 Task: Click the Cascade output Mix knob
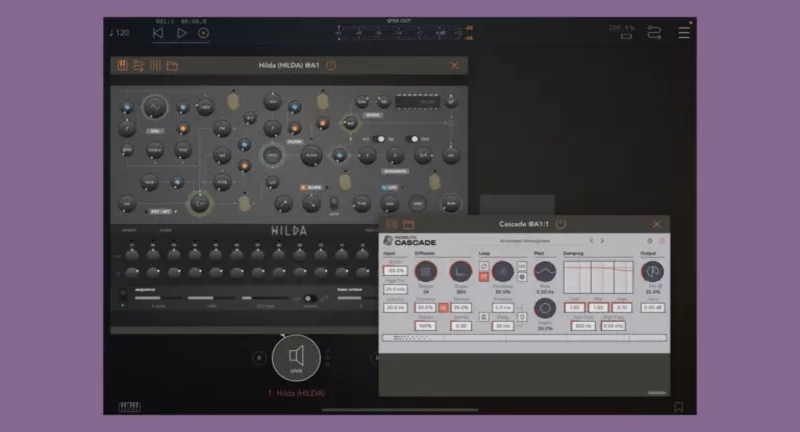652,272
